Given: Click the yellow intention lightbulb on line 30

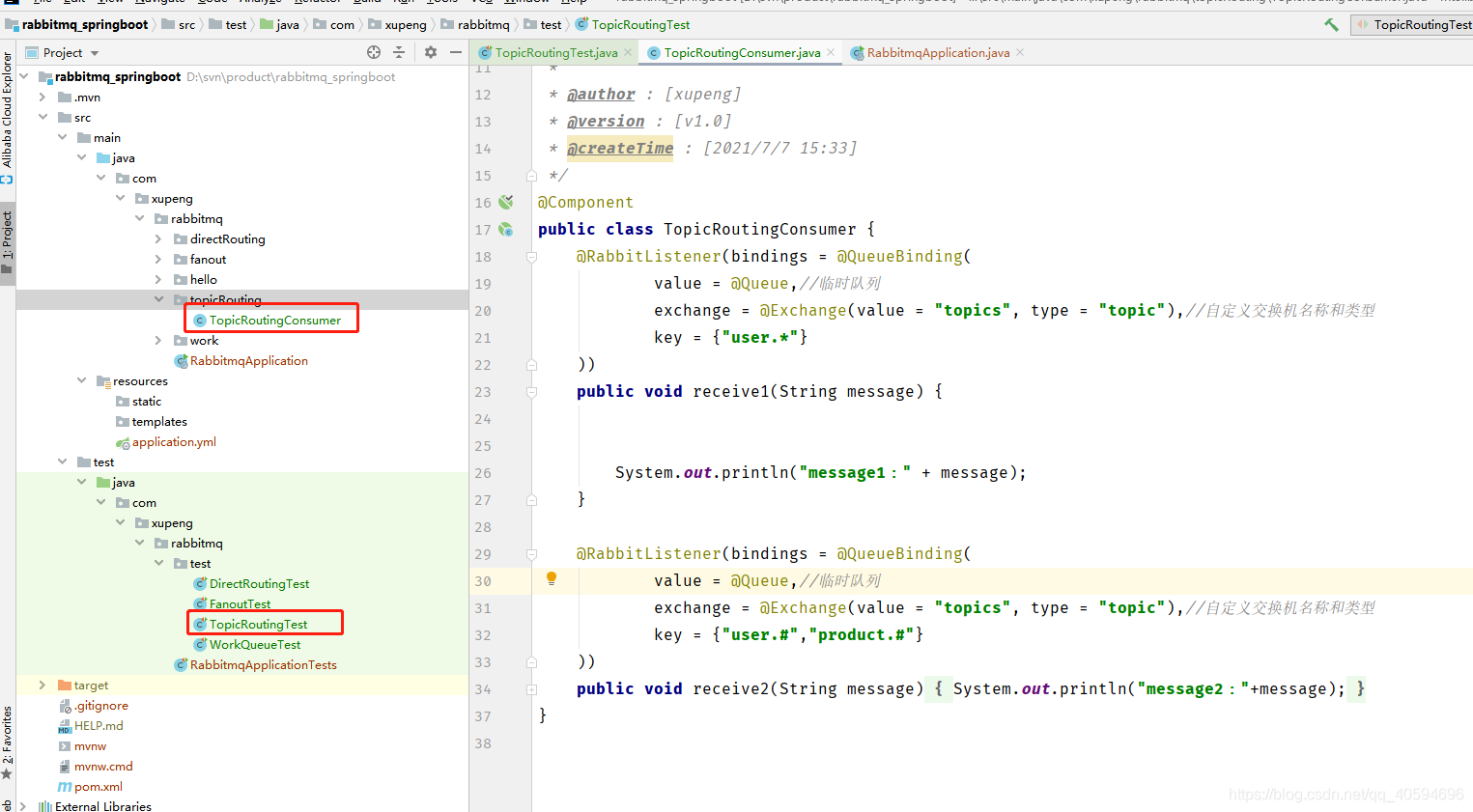Looking at the screenshot, I should 552,578.
